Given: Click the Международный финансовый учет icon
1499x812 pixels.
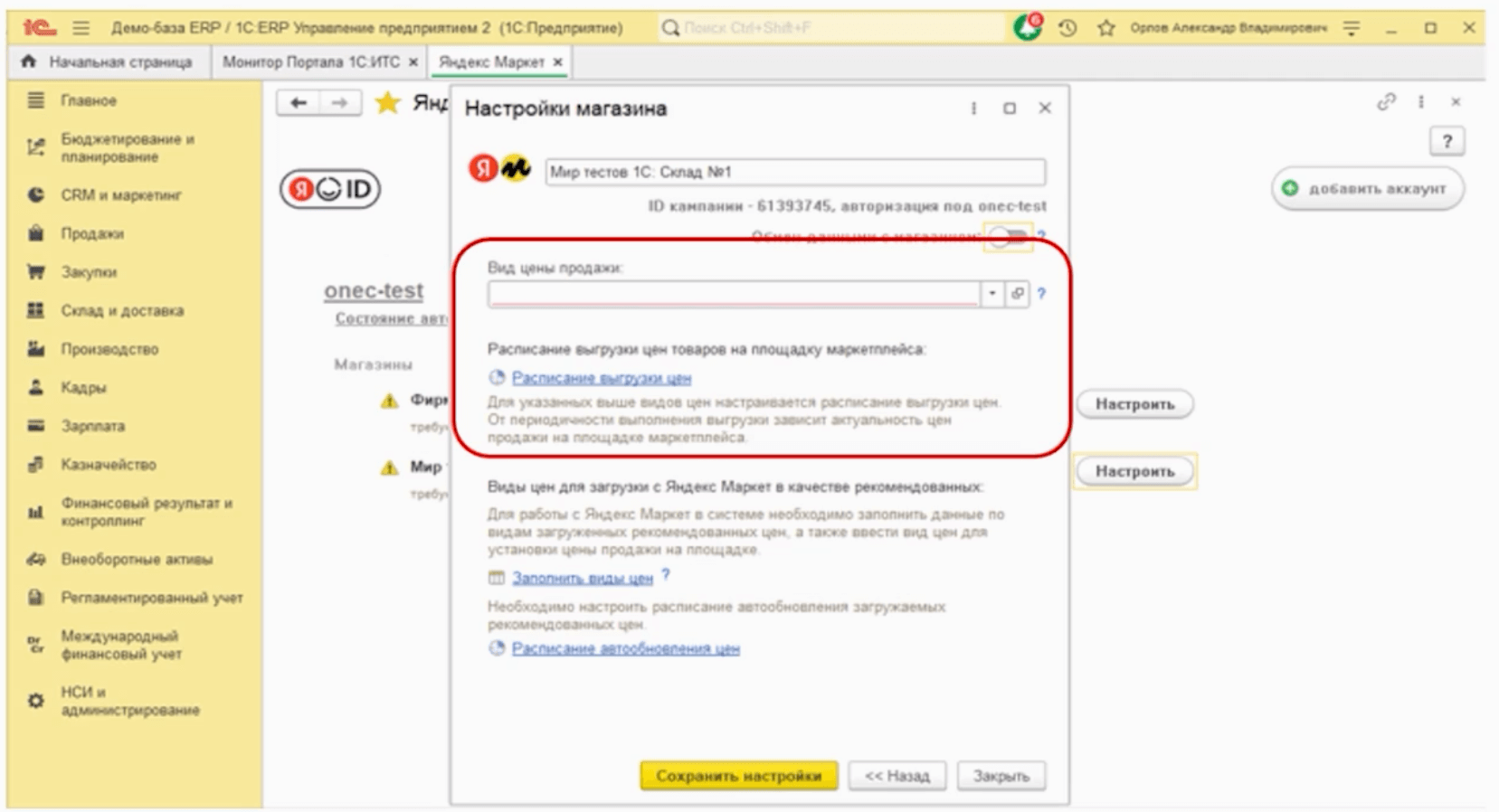Looking at the screenshot, I should coord(35,645).
